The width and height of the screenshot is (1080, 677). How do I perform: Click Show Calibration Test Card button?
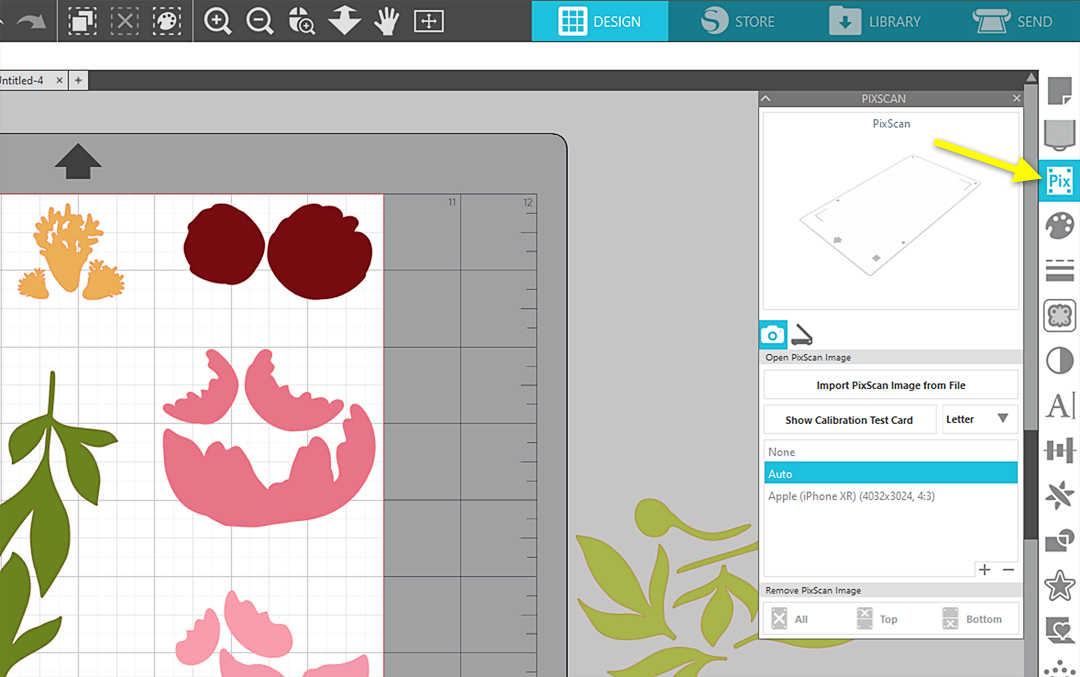(x=849, y=419)
